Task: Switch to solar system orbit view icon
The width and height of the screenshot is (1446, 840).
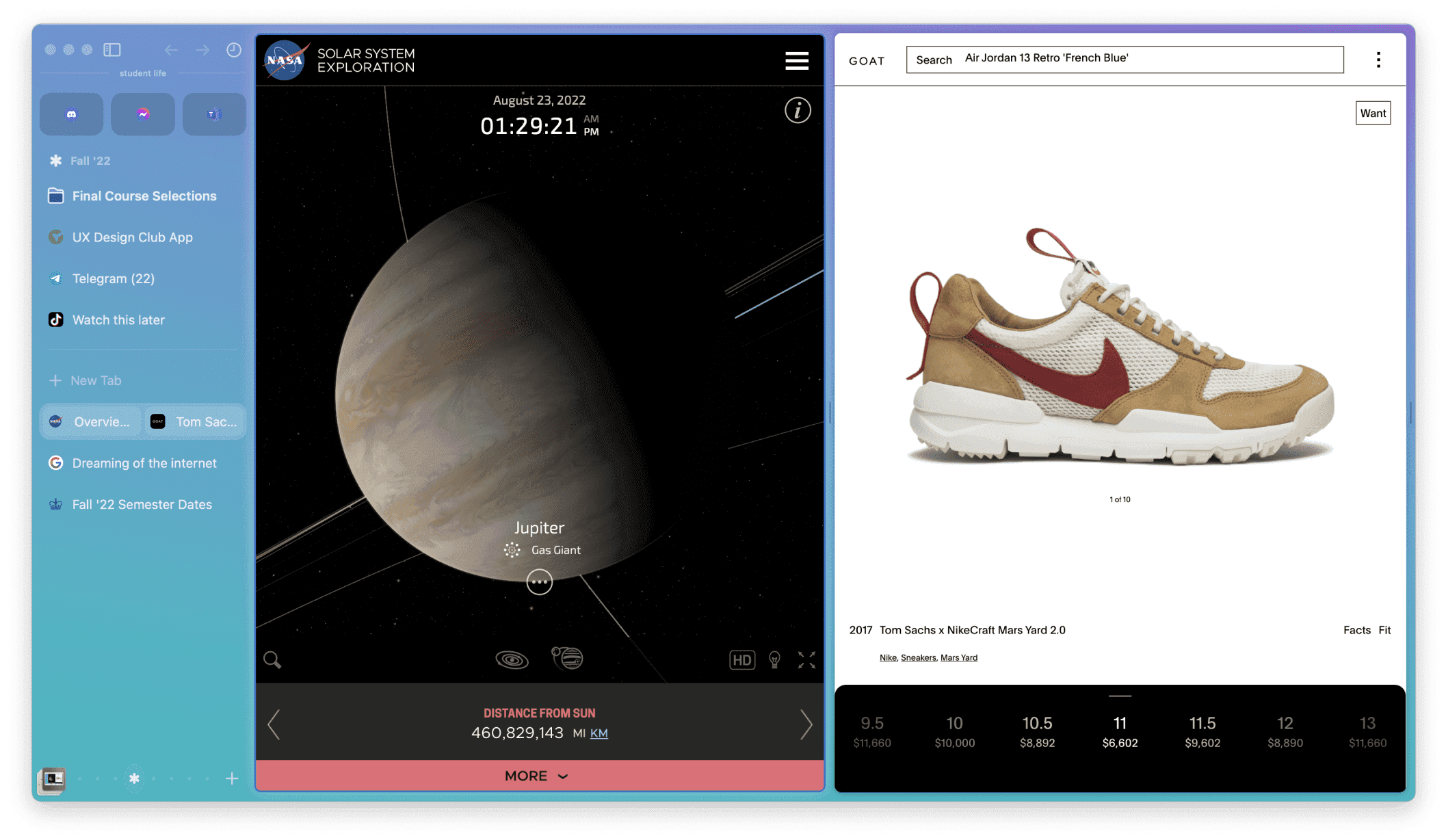Action: pyautogui.click(x=512, y=659)
